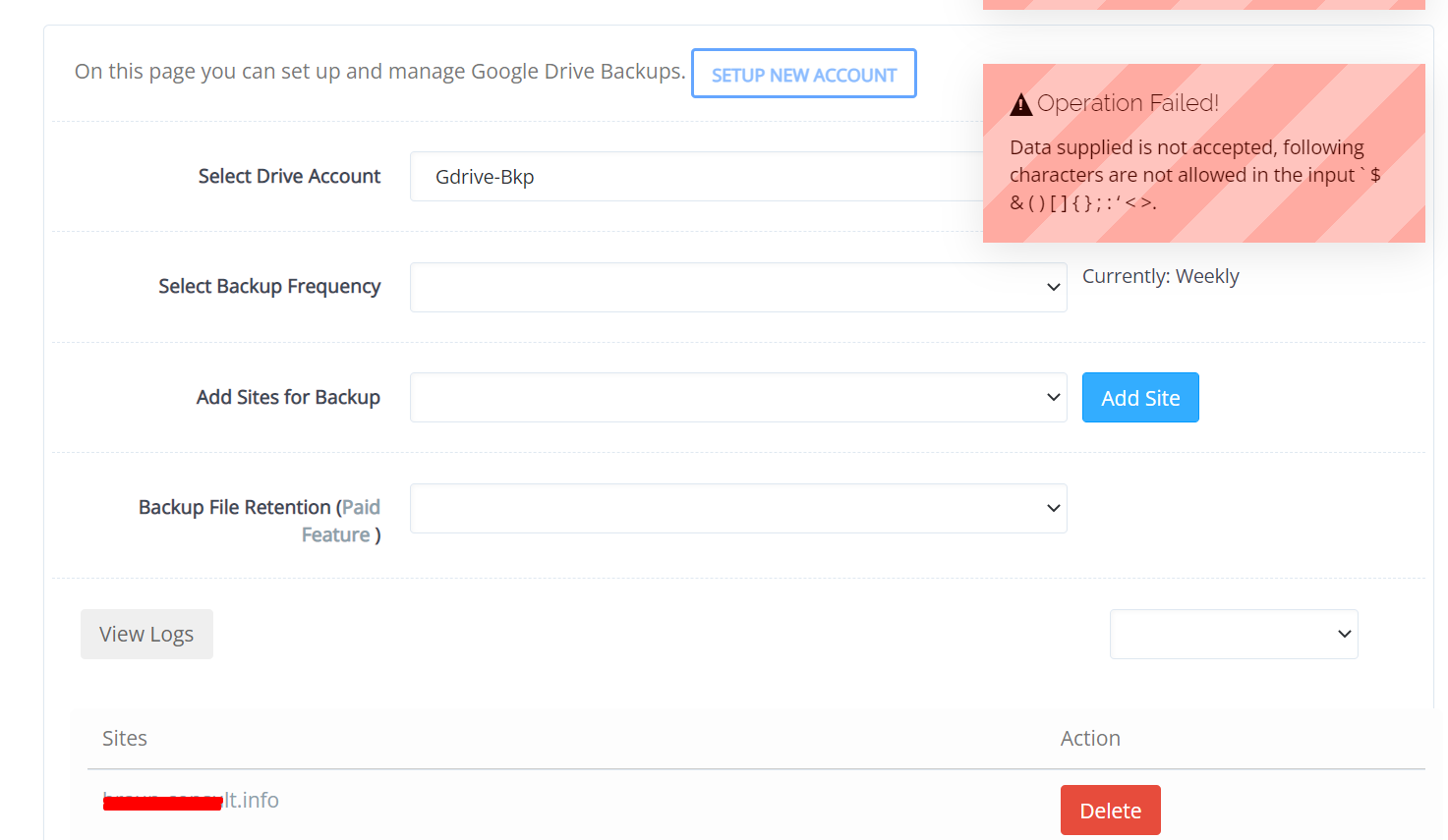Click the Sites column header
1448x840 pixels.
[x=124, y=738]
